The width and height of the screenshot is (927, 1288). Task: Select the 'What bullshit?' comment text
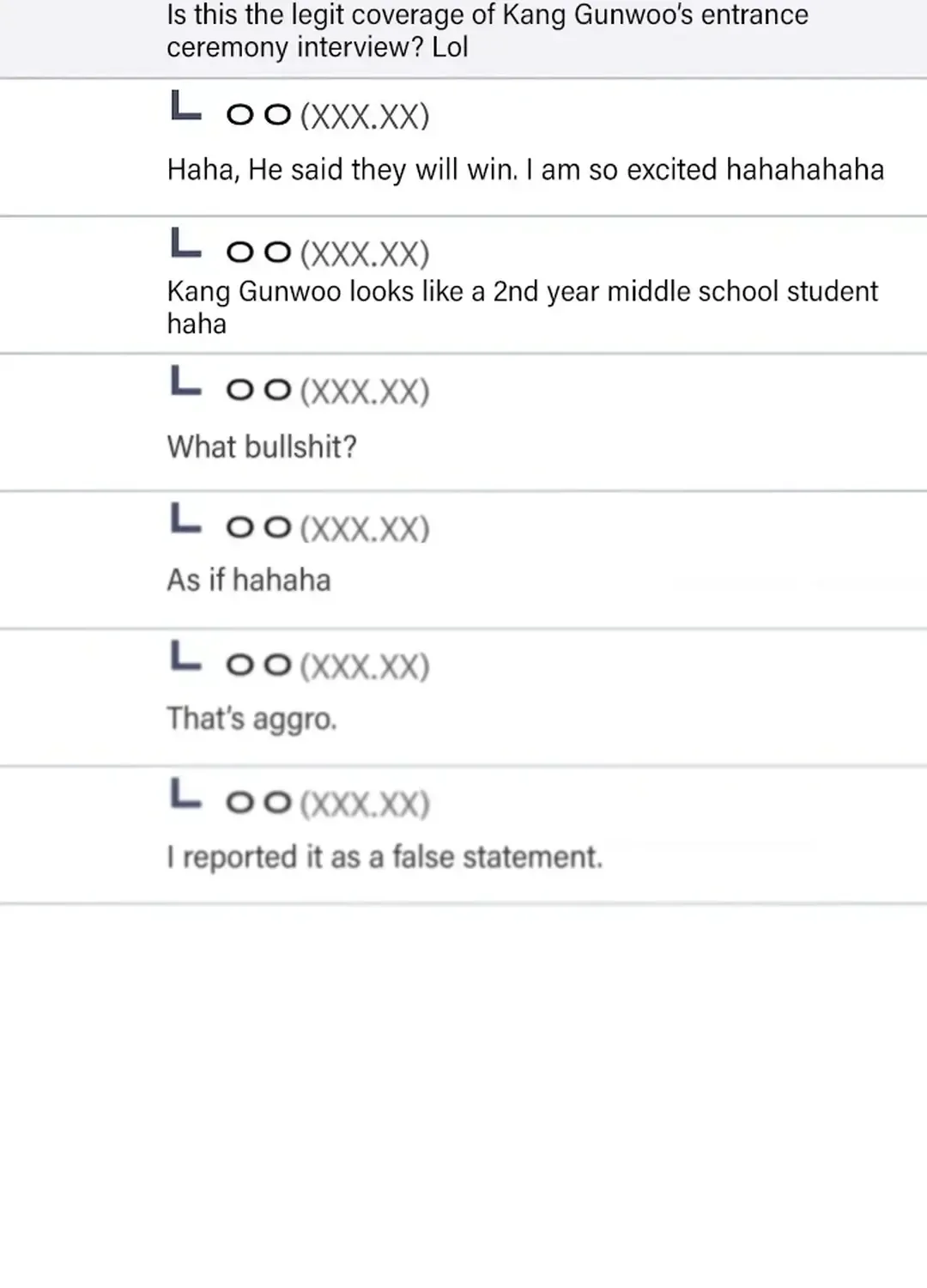(x=262, y=447)
